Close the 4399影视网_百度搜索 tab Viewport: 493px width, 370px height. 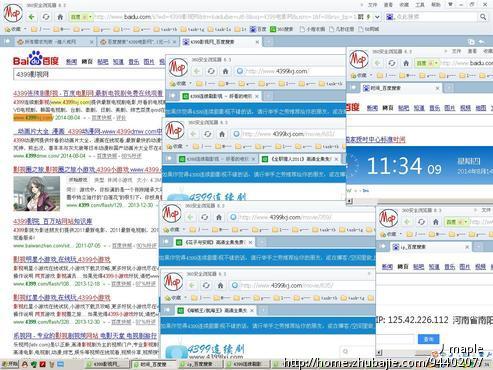[x=257, y=42]
